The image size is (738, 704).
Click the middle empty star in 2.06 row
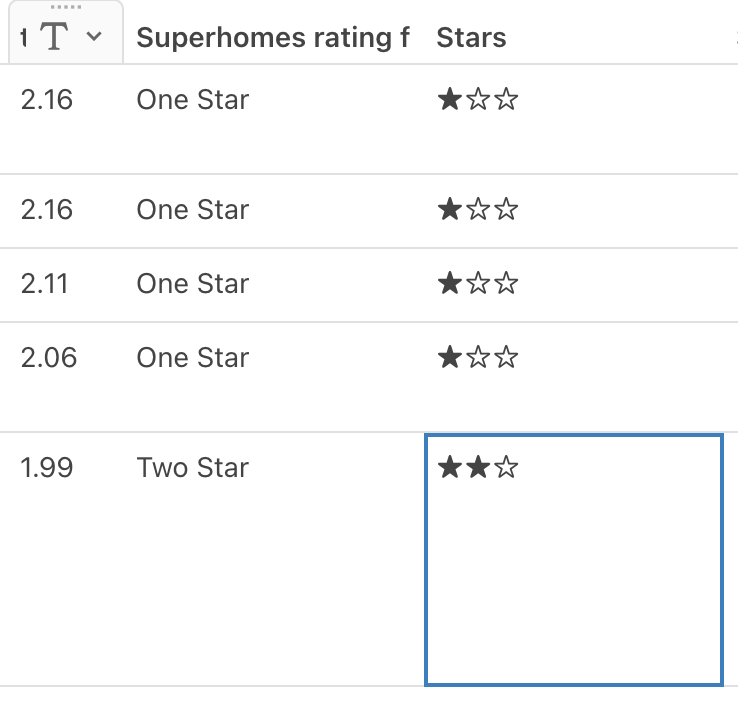(478, 357)
